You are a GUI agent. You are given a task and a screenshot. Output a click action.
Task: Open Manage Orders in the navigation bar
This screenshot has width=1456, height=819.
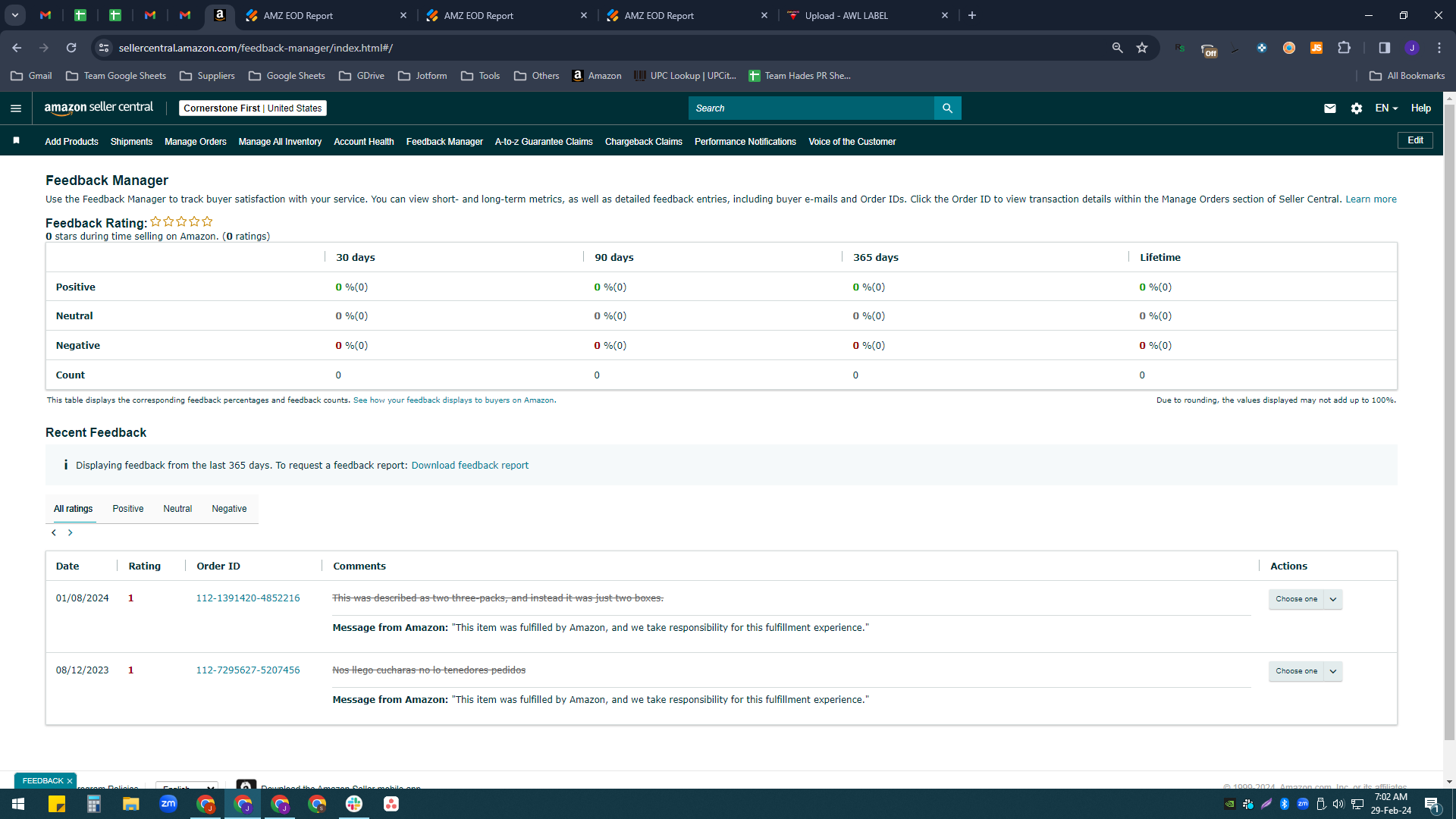196,142
